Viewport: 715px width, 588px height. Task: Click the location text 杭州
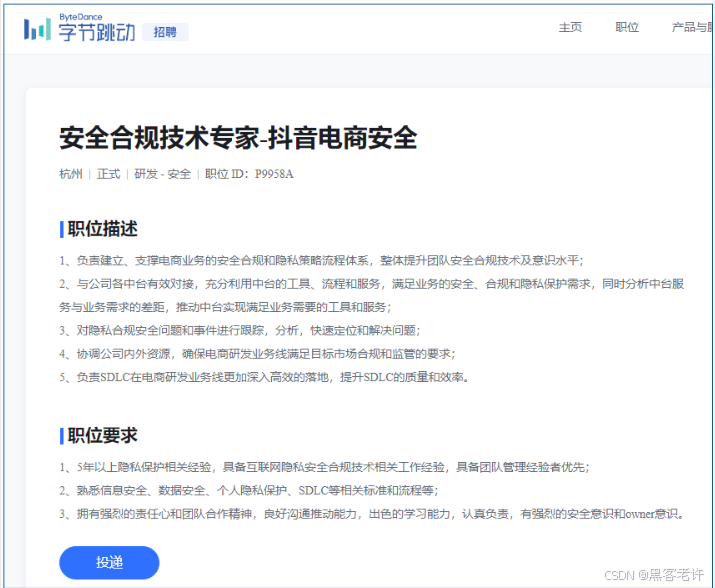tap(71, 174)
